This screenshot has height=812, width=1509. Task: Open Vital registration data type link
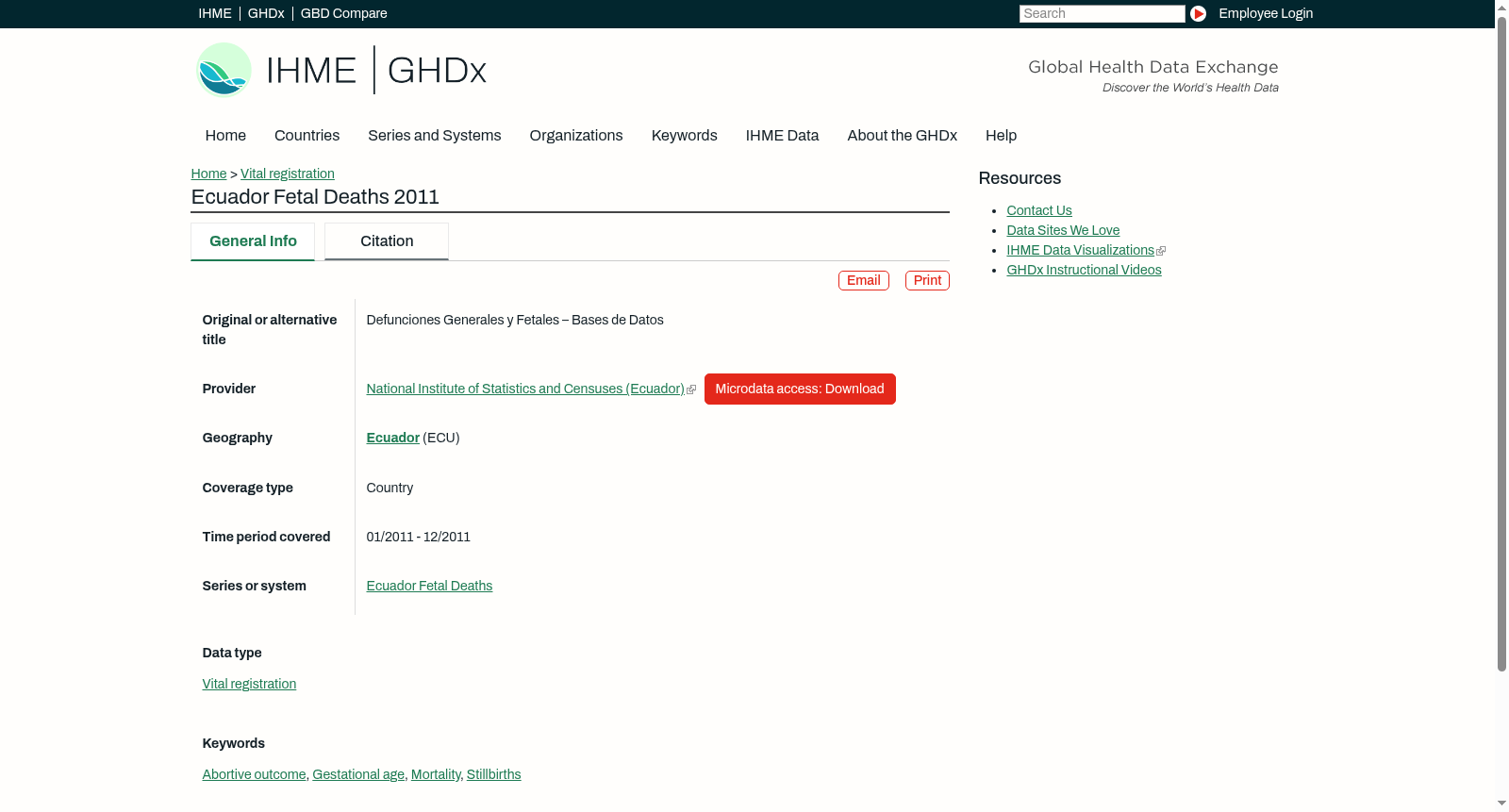point(249,684)
